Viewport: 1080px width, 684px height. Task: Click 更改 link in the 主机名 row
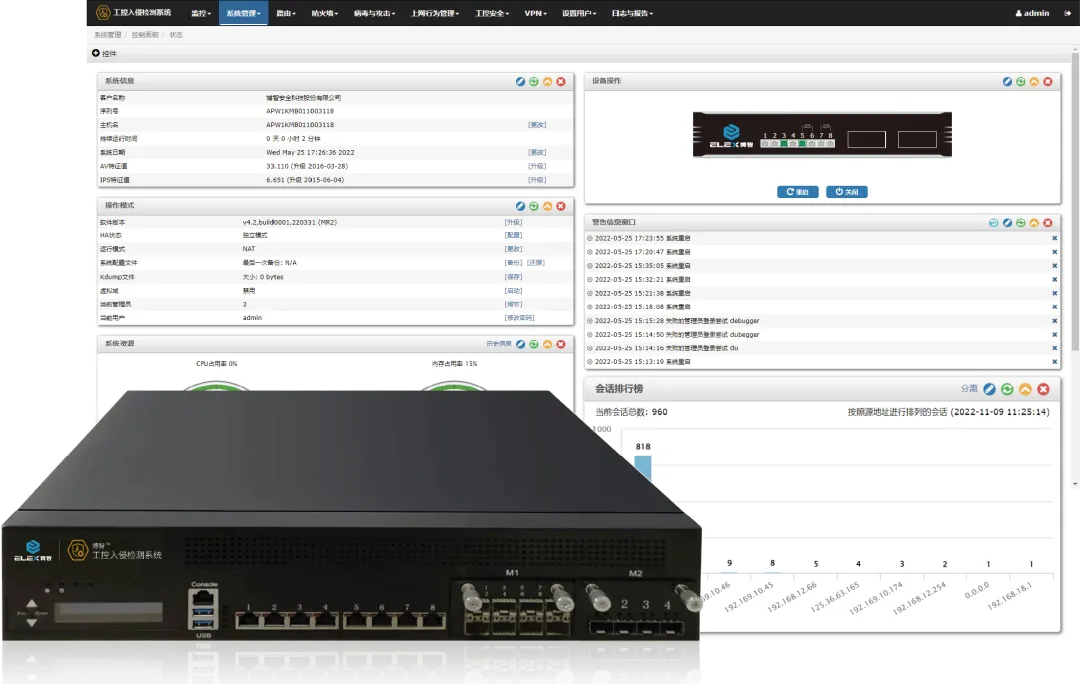[537, 125]
